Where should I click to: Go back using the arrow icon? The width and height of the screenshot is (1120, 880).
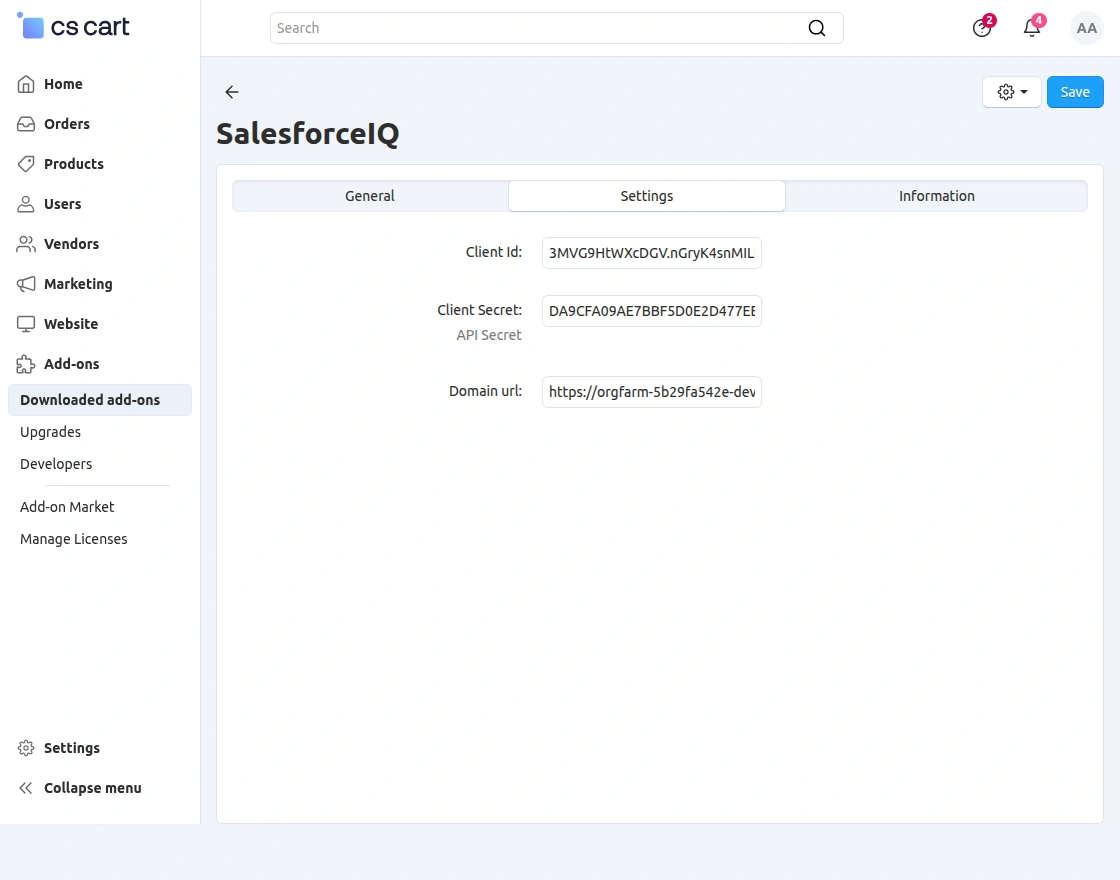(231, 91)
